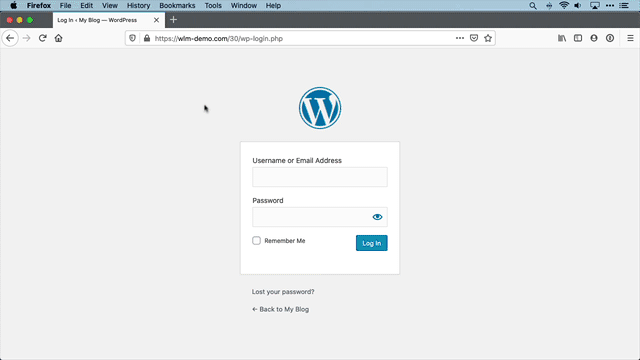This screenshot has height=360, width=640.
Task: Focus the Username or Email Address field
Action: coord(320,177)
